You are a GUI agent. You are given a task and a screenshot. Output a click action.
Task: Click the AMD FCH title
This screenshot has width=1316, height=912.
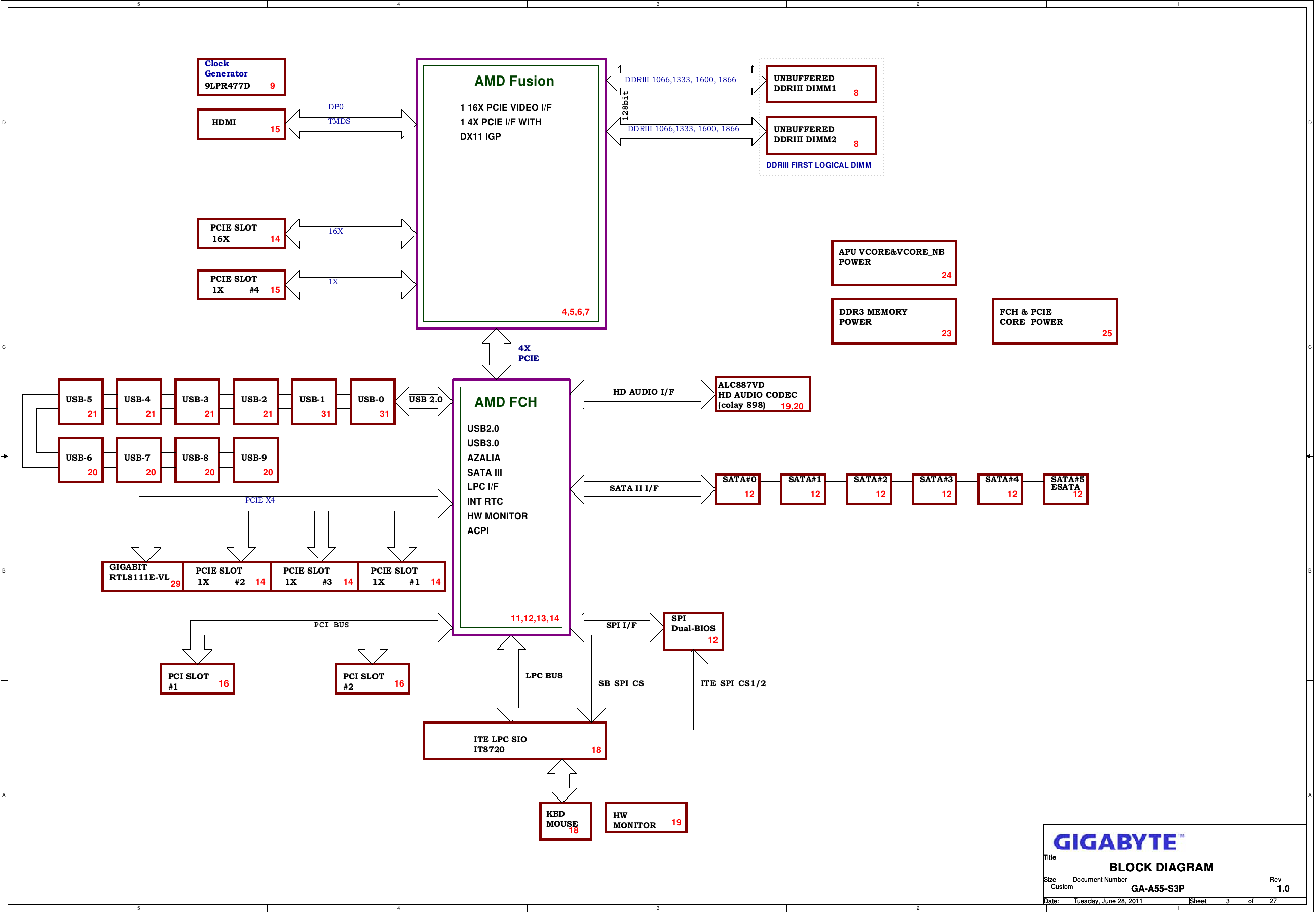(506, 402)
